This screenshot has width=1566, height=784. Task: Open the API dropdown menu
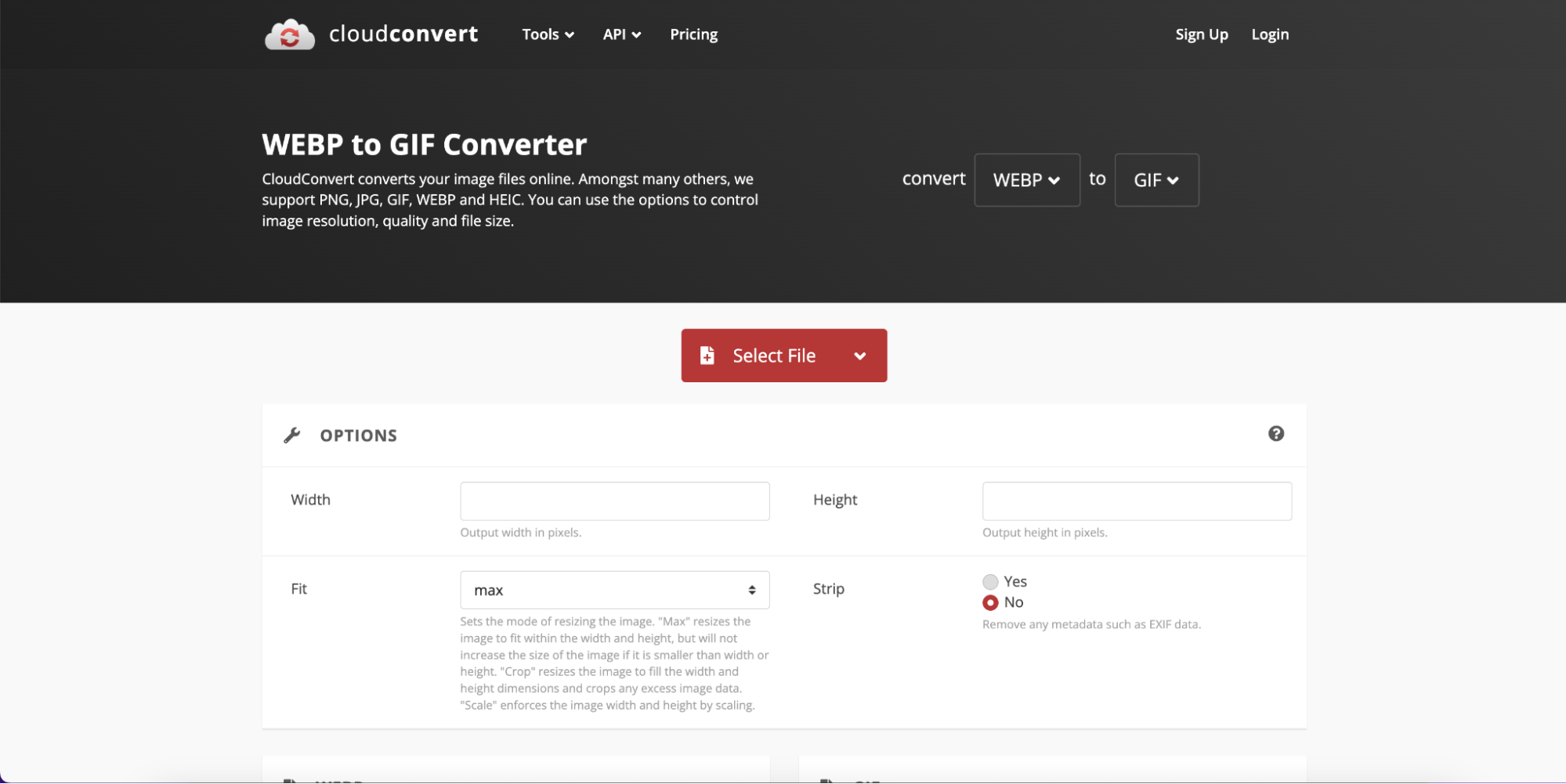tap(622, 34)
